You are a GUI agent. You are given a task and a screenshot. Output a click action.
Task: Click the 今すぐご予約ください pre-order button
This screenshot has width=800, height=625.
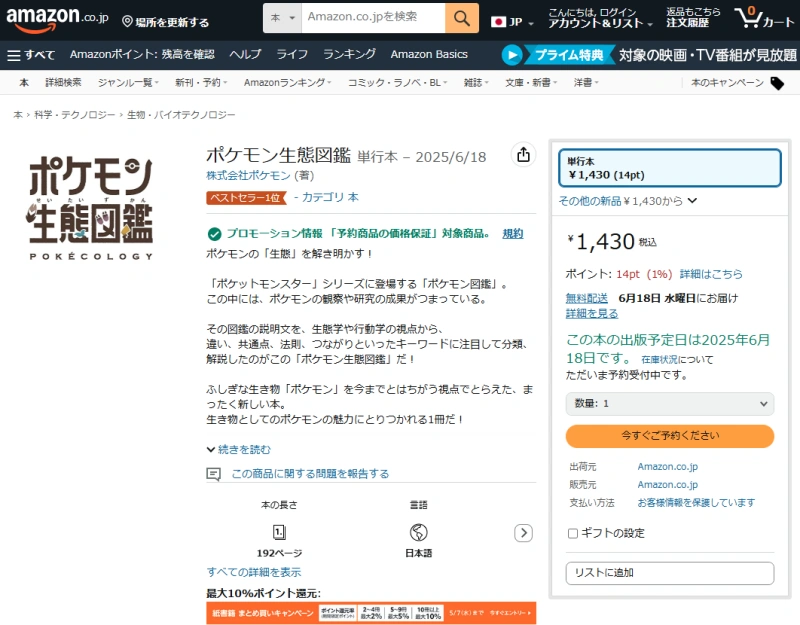pos(669,436)
